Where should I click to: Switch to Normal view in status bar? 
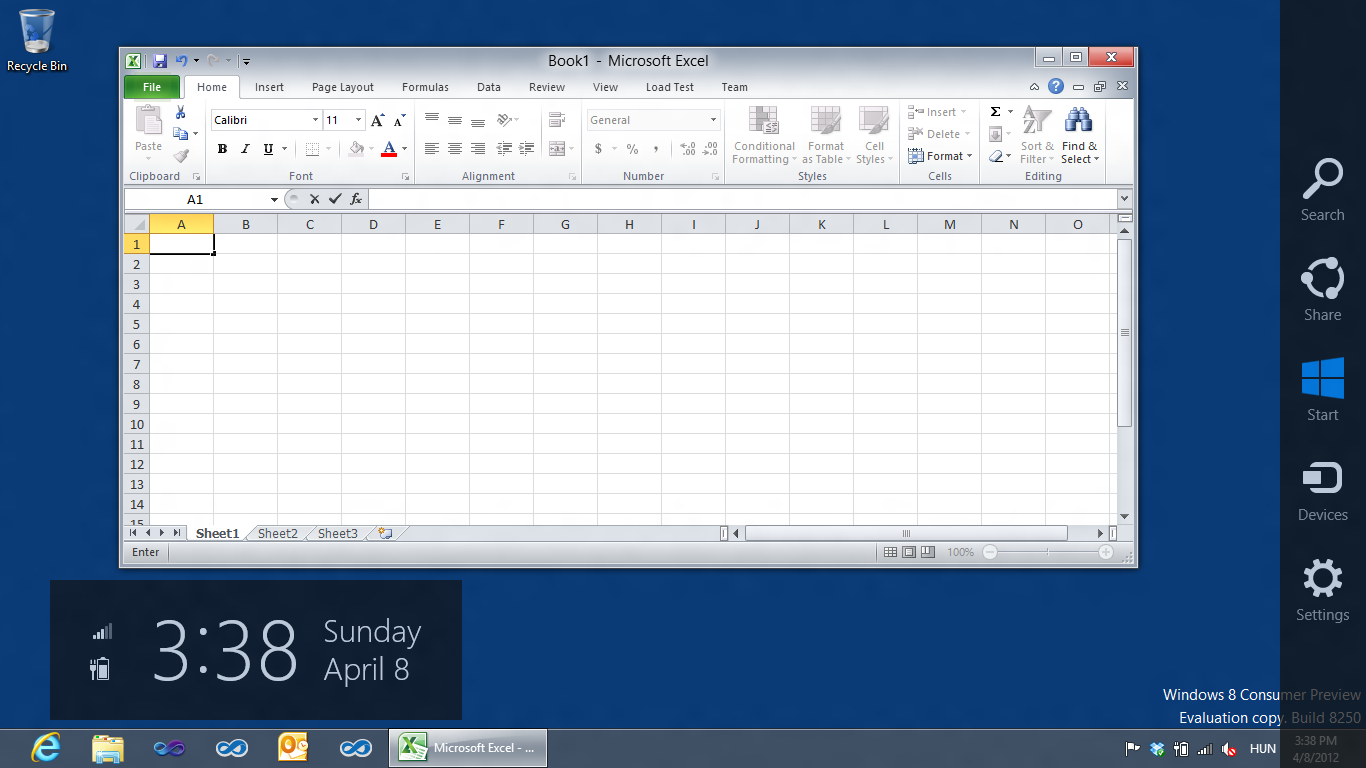890,552
